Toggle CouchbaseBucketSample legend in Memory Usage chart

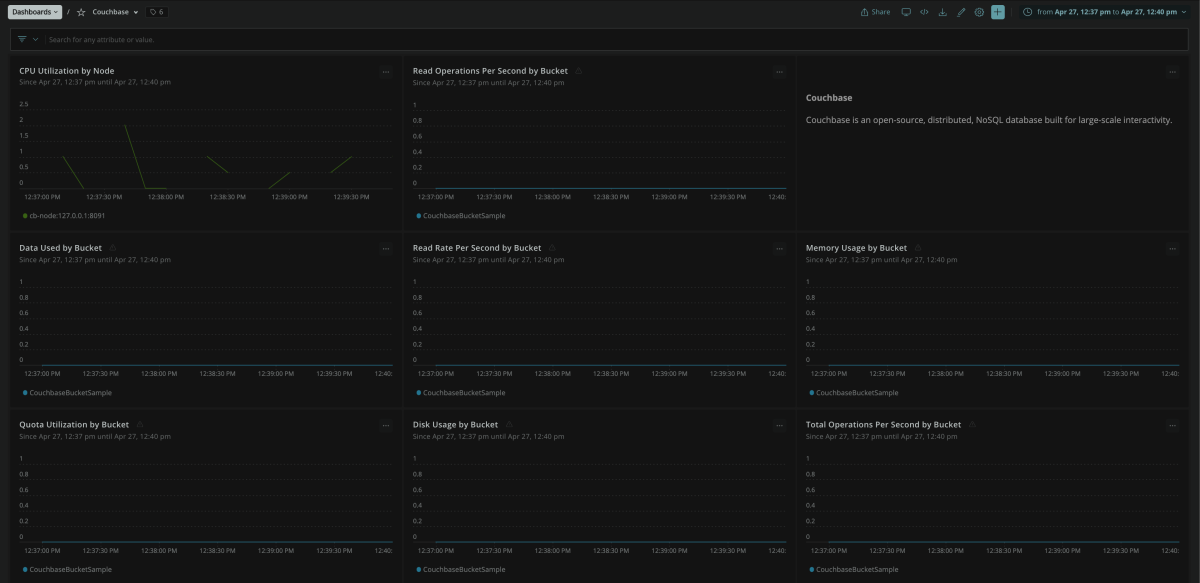point(854,392)
